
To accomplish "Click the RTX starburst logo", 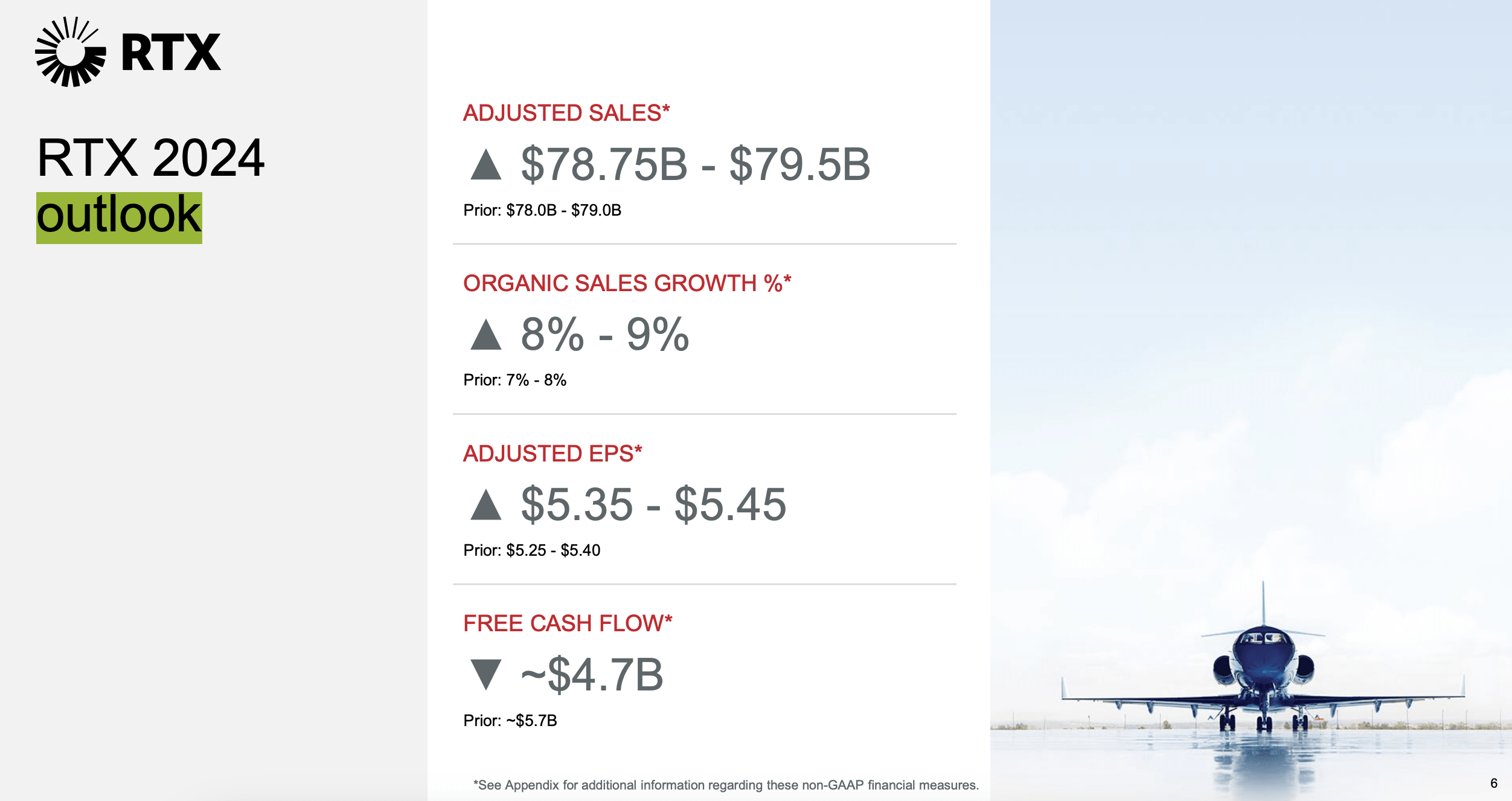I will click(70, 52).
